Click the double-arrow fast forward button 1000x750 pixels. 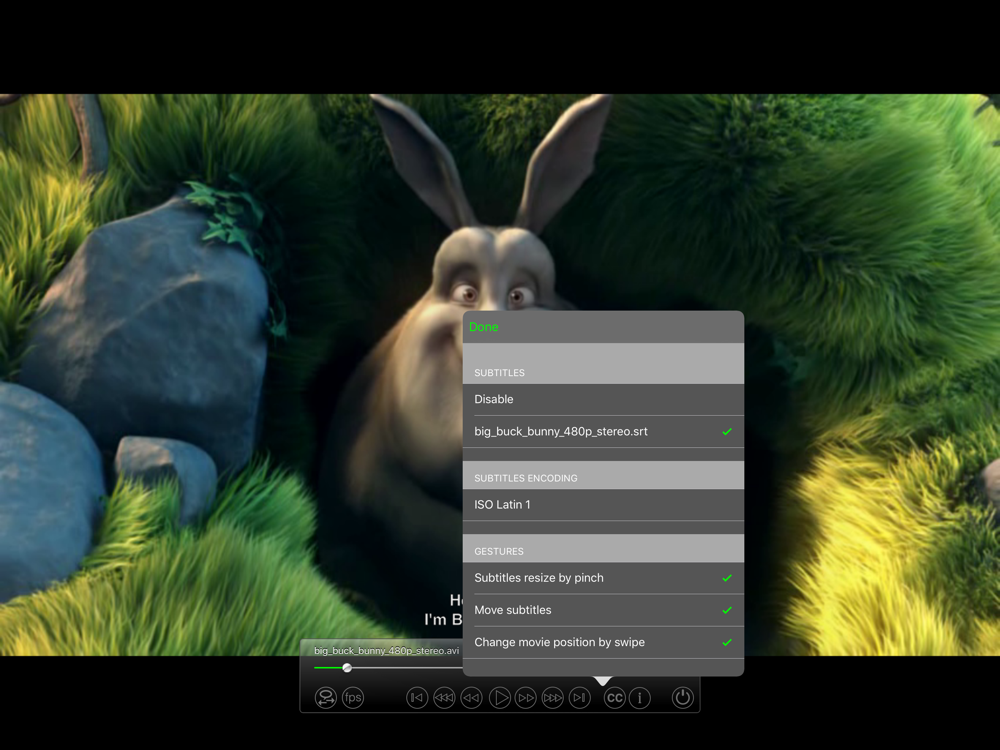point(526,698)
